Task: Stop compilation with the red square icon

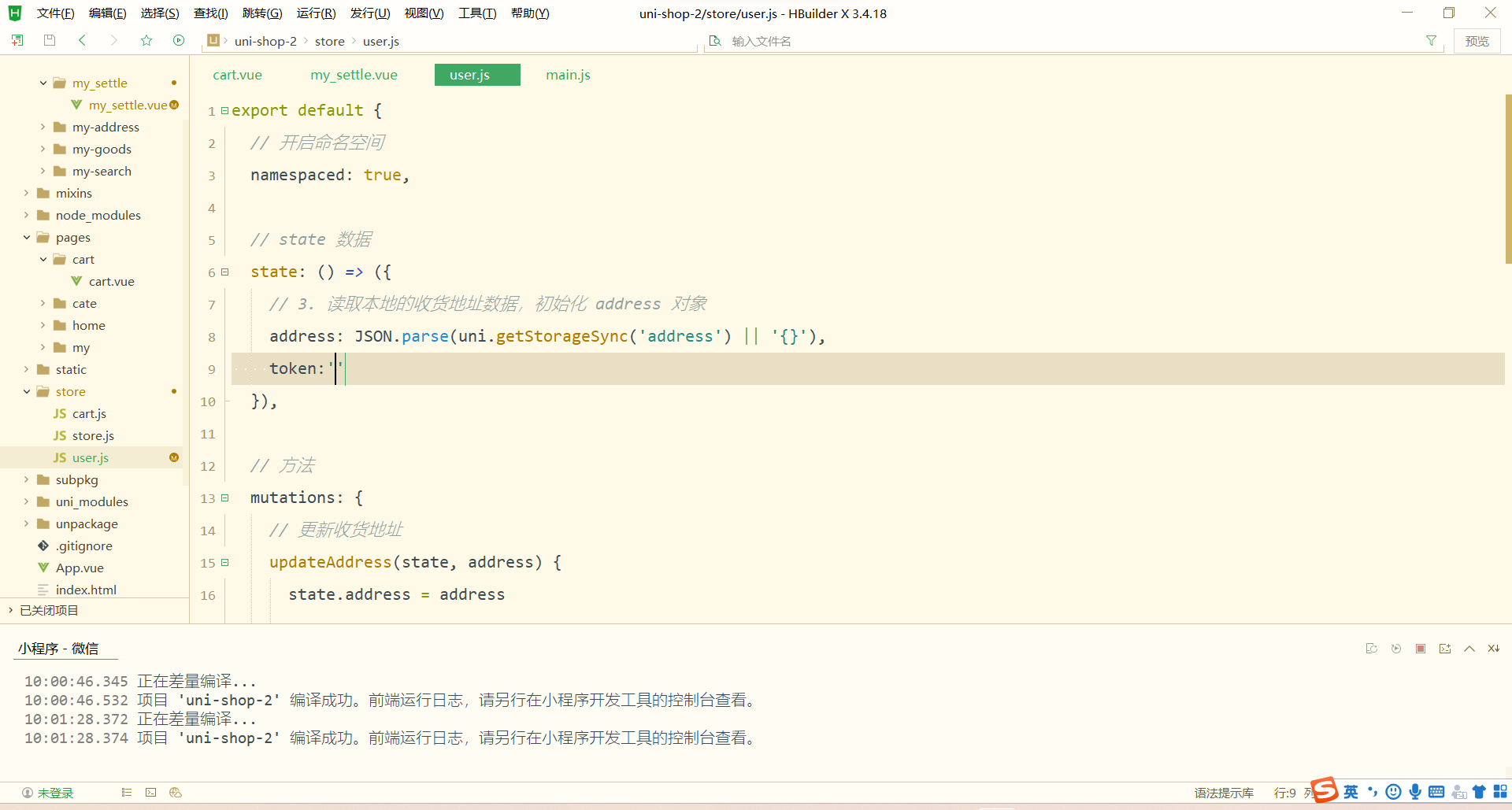Action: (x=1421, y=648)
